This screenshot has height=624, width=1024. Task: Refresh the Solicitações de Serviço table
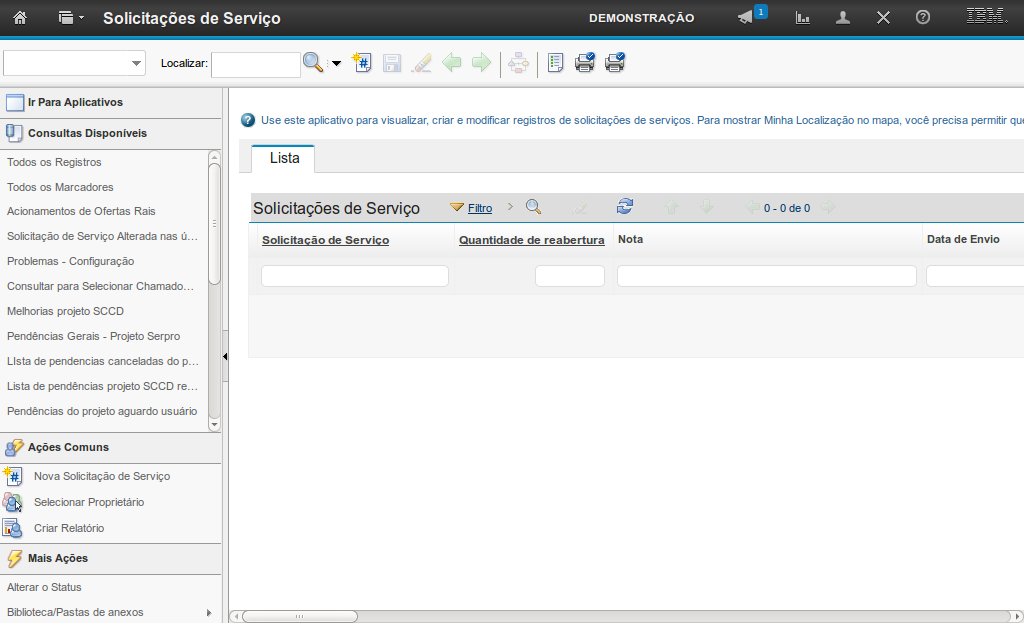coord(625,207)
